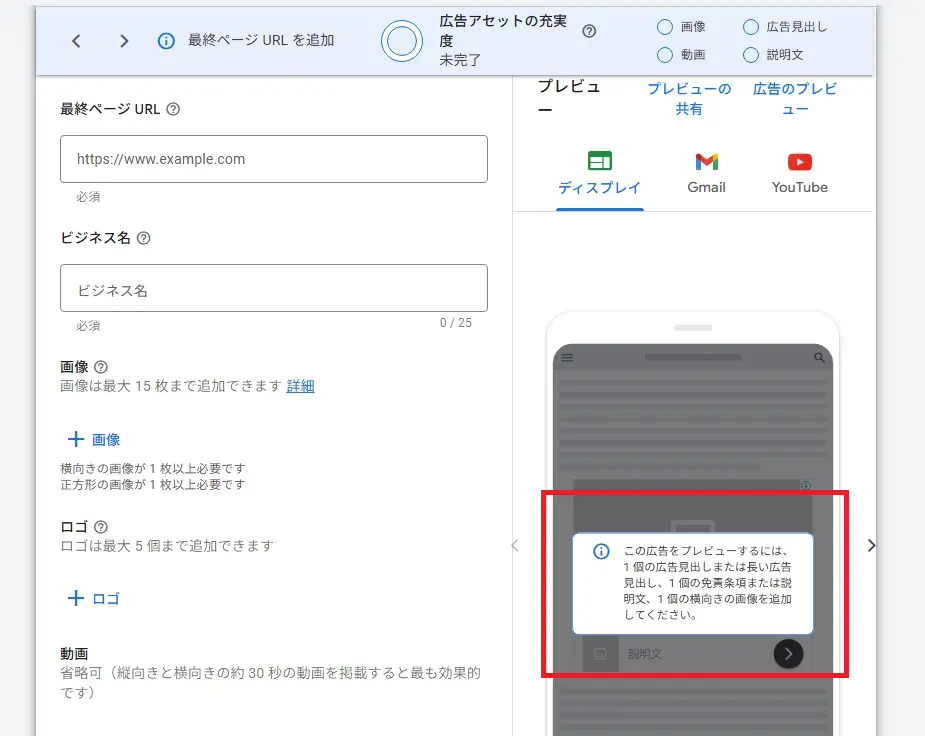
Task: Click info icon in preview notice box
Action: point(601,551)
